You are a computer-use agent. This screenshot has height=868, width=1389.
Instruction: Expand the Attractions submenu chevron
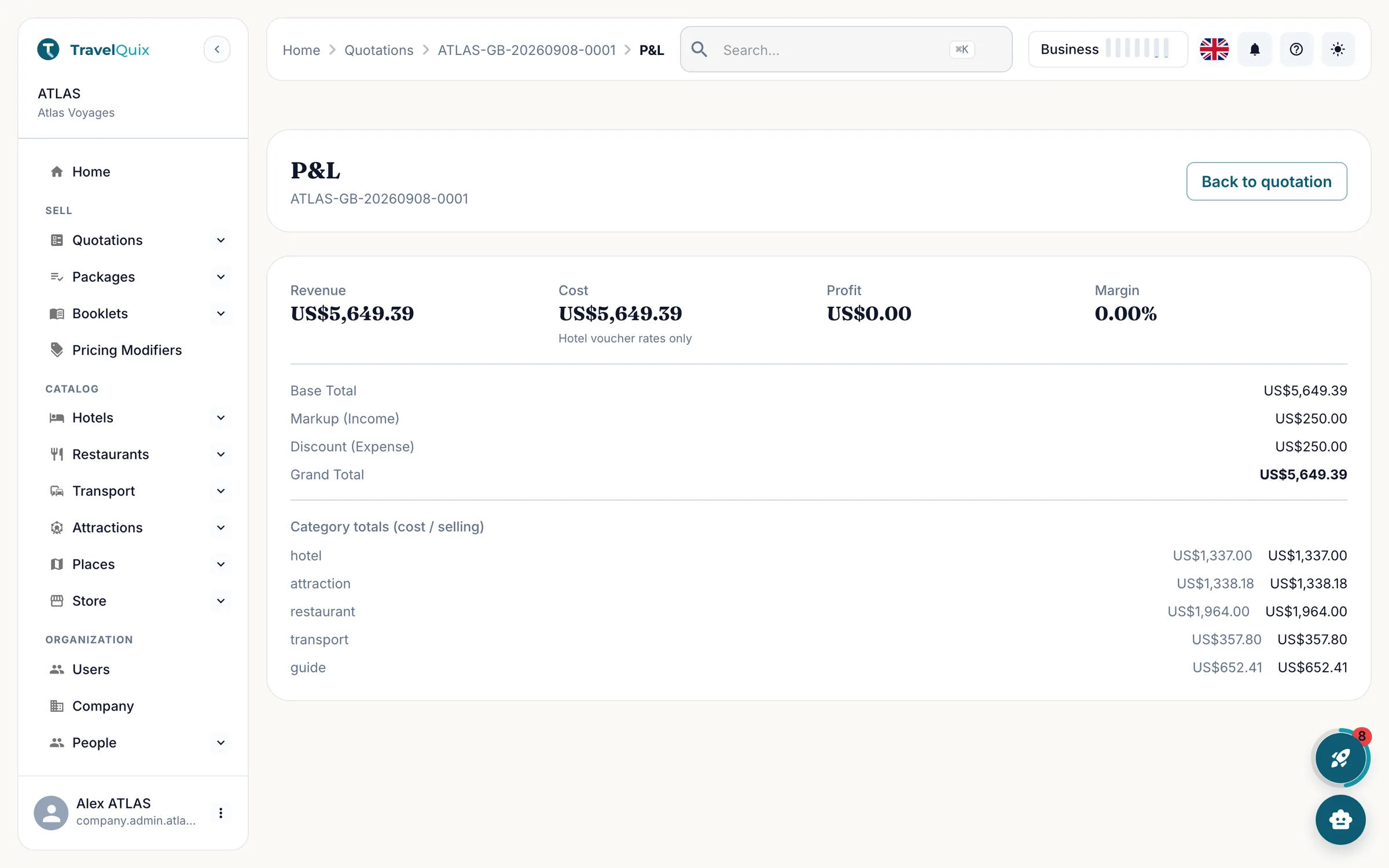(x=221, y=528)
